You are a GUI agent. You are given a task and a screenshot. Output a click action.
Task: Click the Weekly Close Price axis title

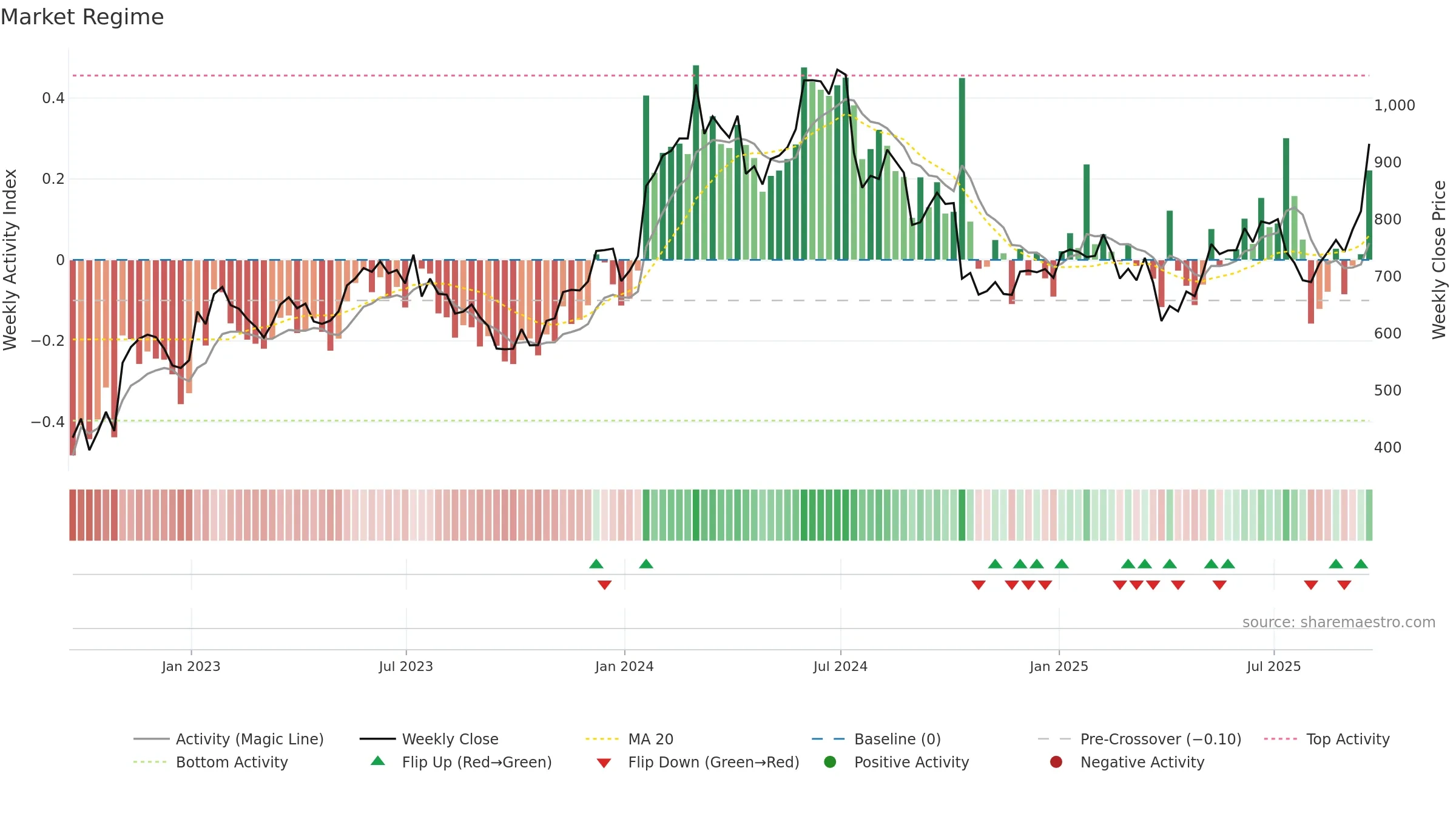point(1439,260)
